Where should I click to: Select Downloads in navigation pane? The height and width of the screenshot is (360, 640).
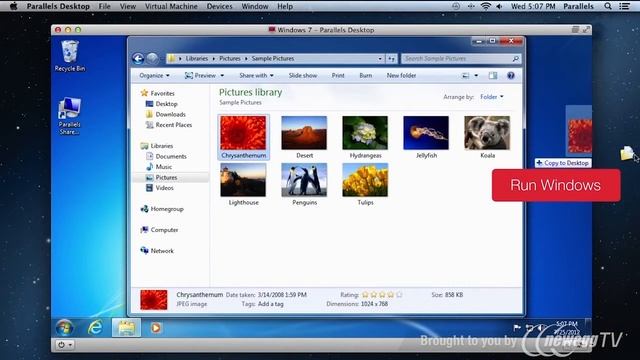pos(170,115)
